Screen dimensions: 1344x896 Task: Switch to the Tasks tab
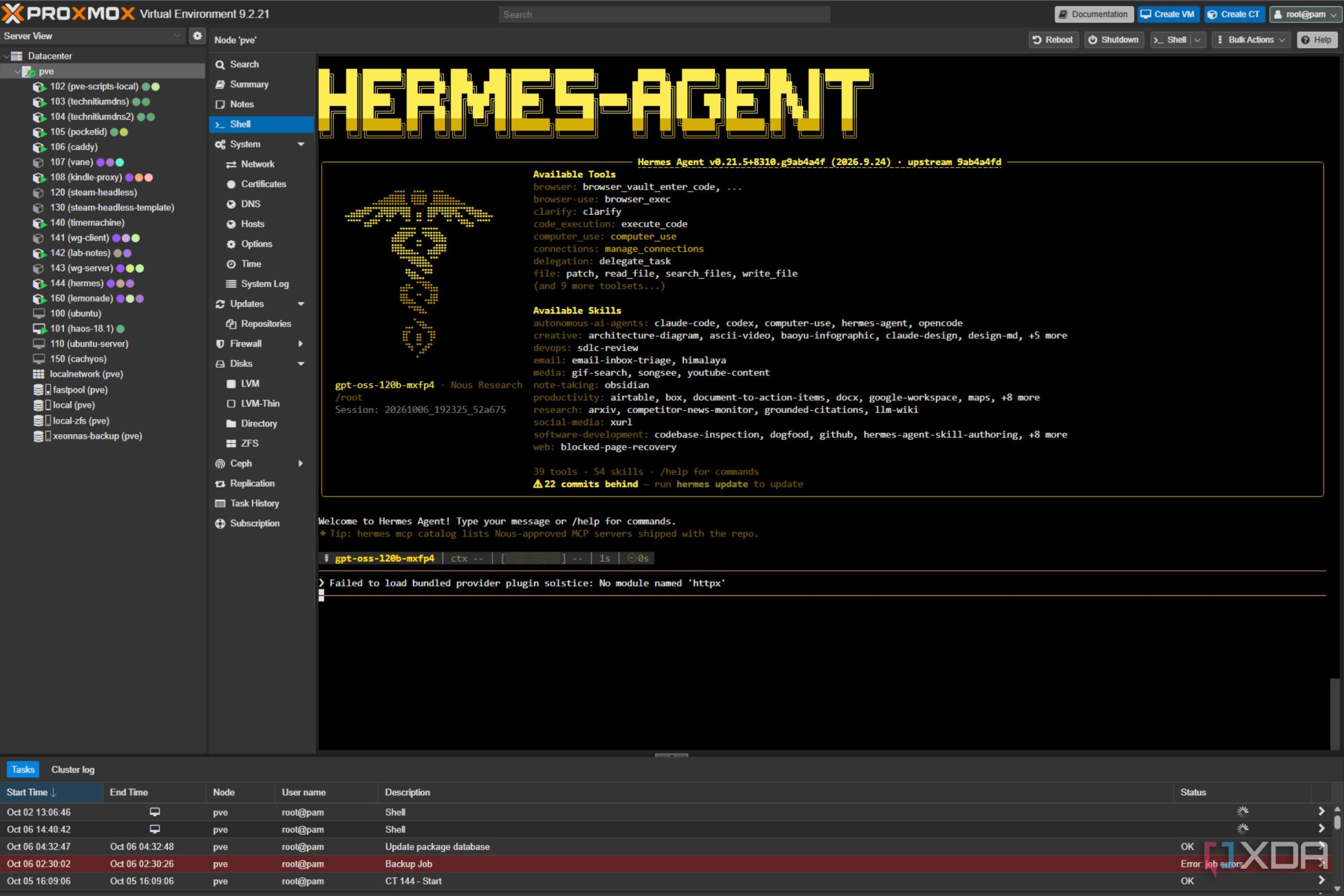pos(23,769)
